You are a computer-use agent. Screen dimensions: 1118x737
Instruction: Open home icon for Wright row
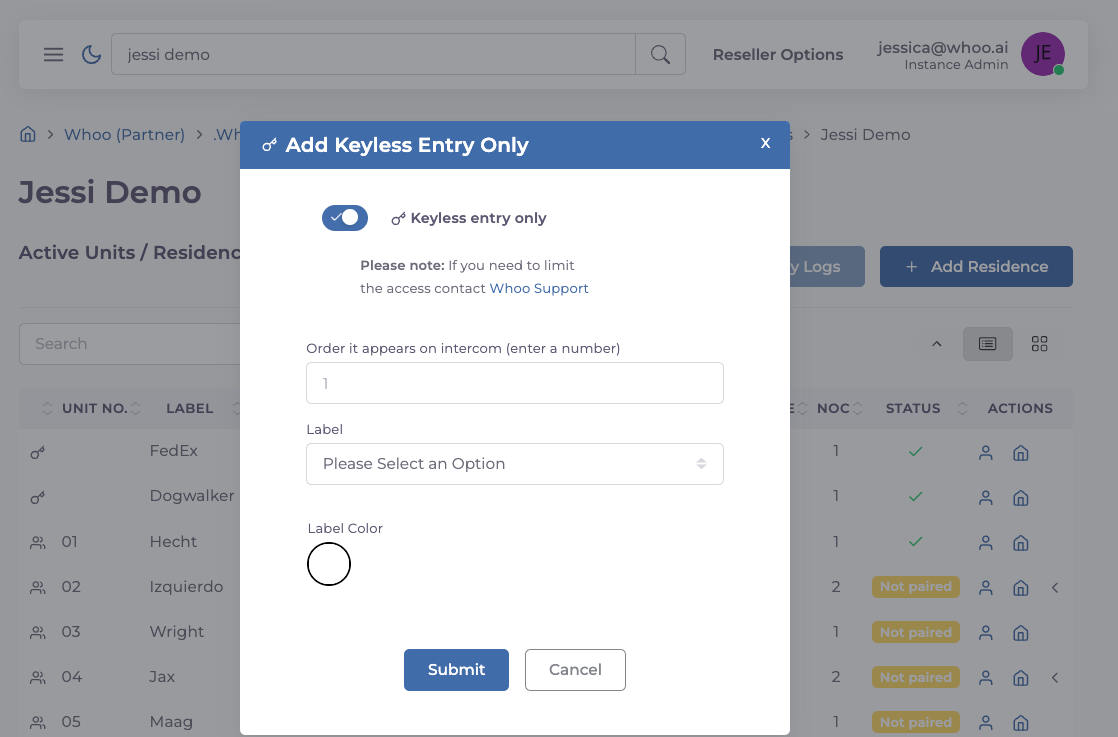click(x=1021, y=633)
